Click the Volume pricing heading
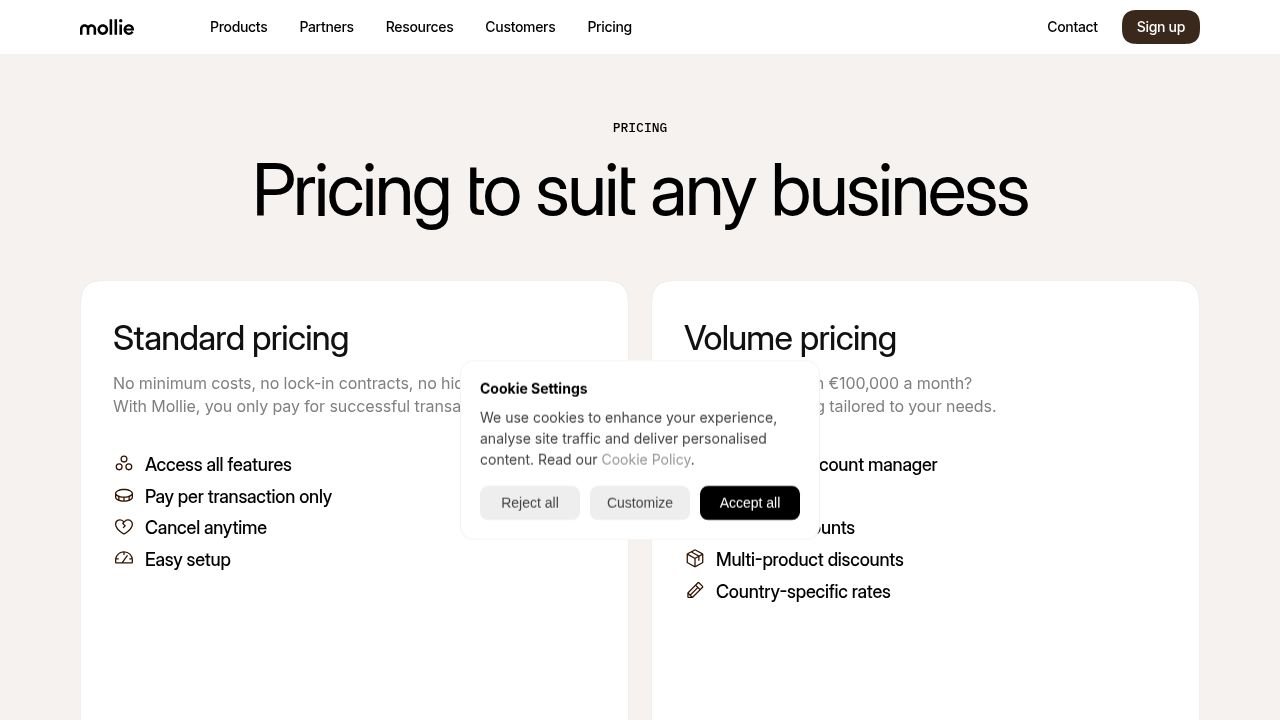 click(x=790, y=339)
